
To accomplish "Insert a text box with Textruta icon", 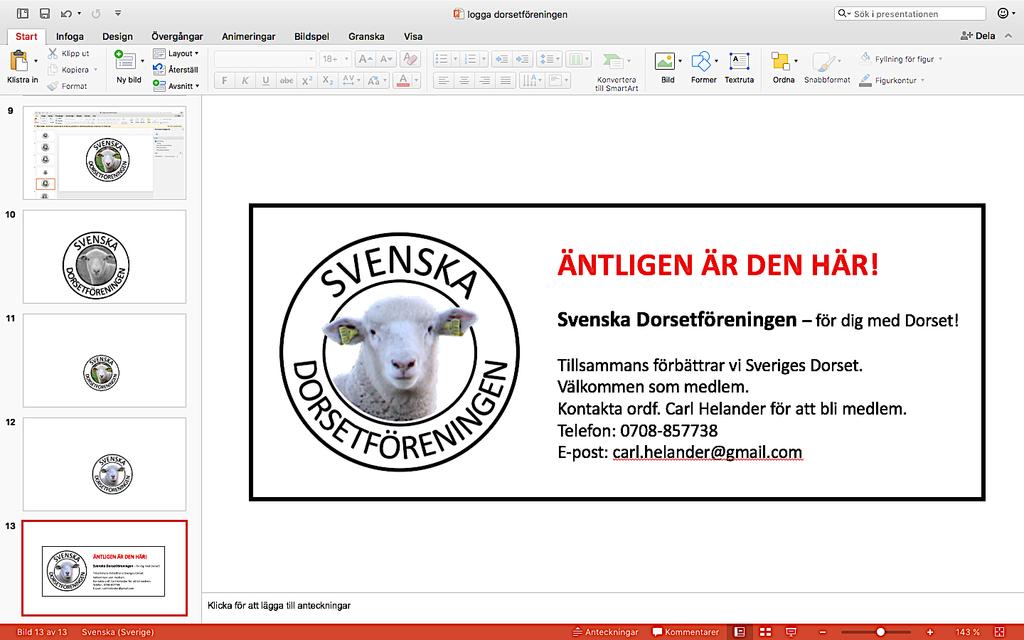I will click(739, 61).
